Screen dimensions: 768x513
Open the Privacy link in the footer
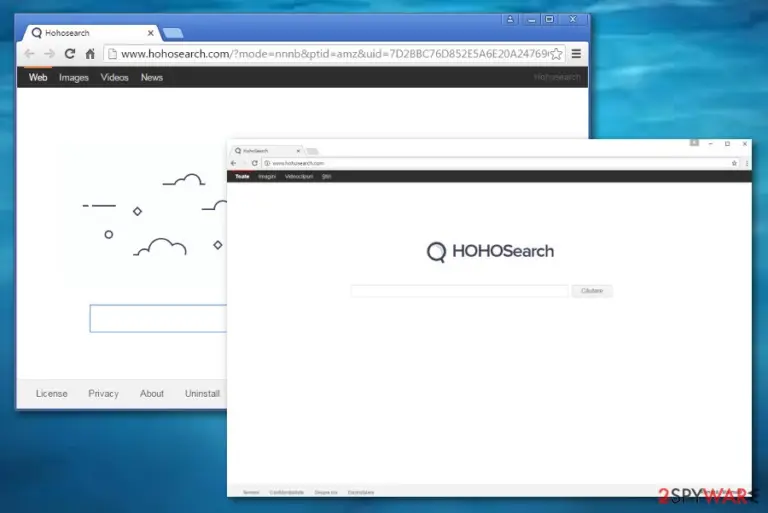(x=103, y=393)
